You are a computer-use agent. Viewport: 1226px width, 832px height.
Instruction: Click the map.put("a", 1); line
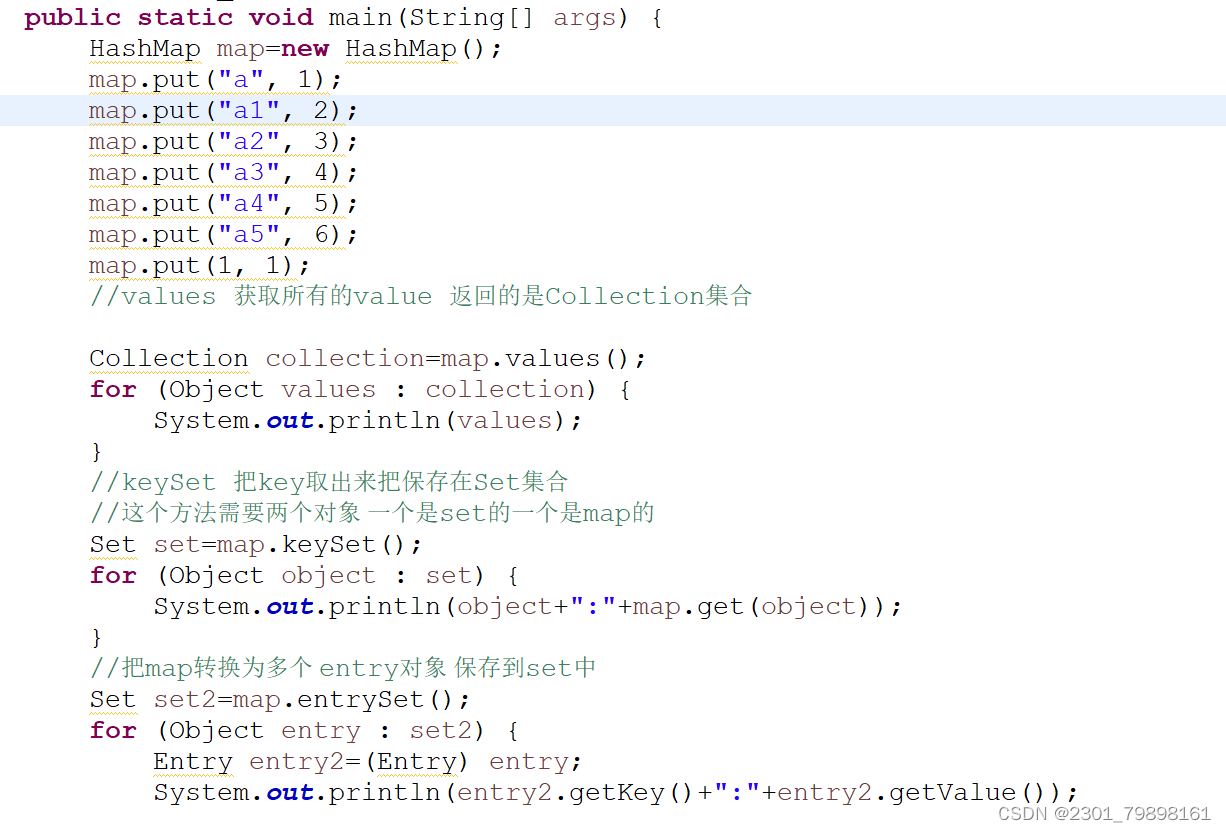[x=216, y=80]
